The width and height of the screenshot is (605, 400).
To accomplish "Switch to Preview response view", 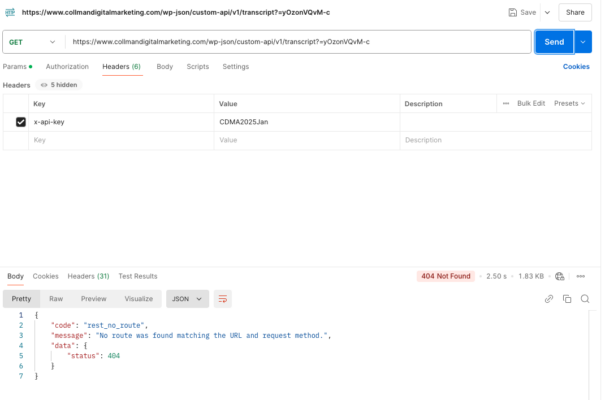I will [x=93, y=299].
